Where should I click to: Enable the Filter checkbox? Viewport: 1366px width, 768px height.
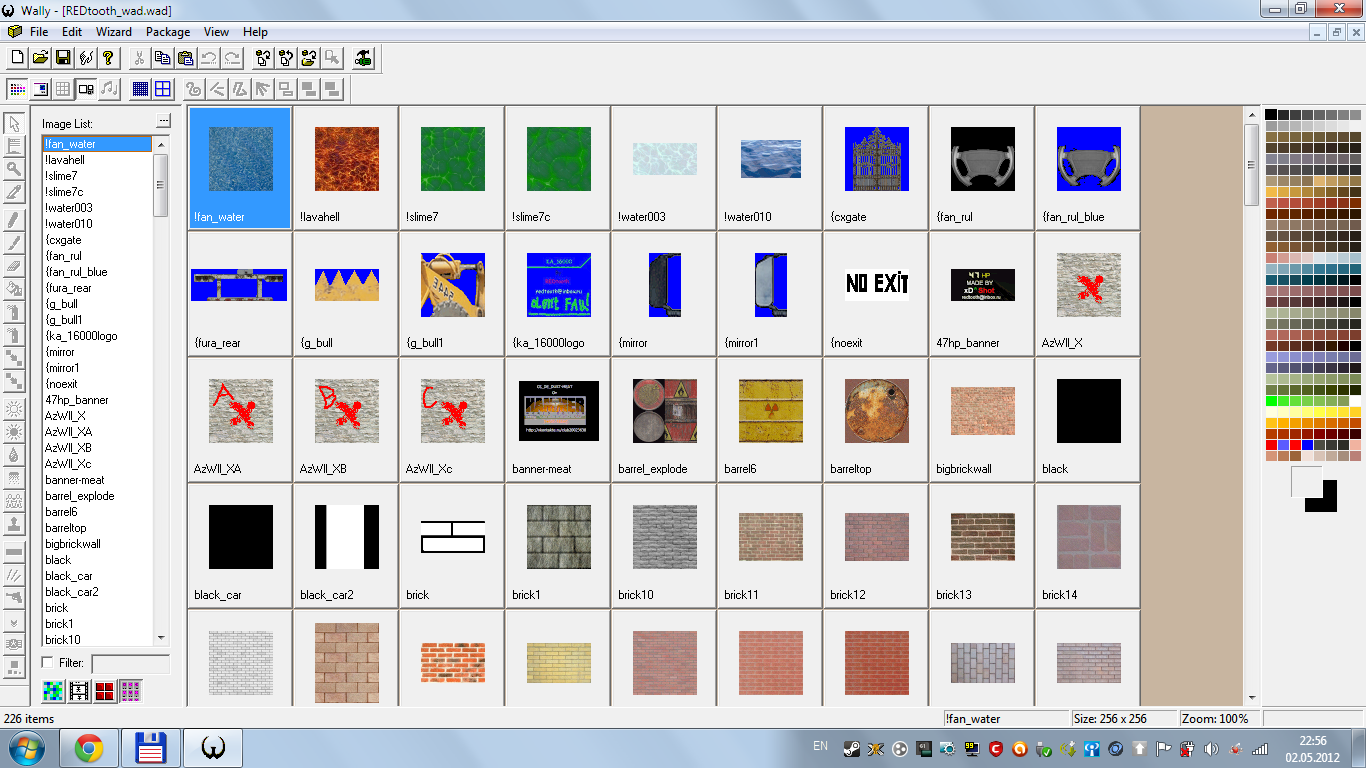(47, 663)
